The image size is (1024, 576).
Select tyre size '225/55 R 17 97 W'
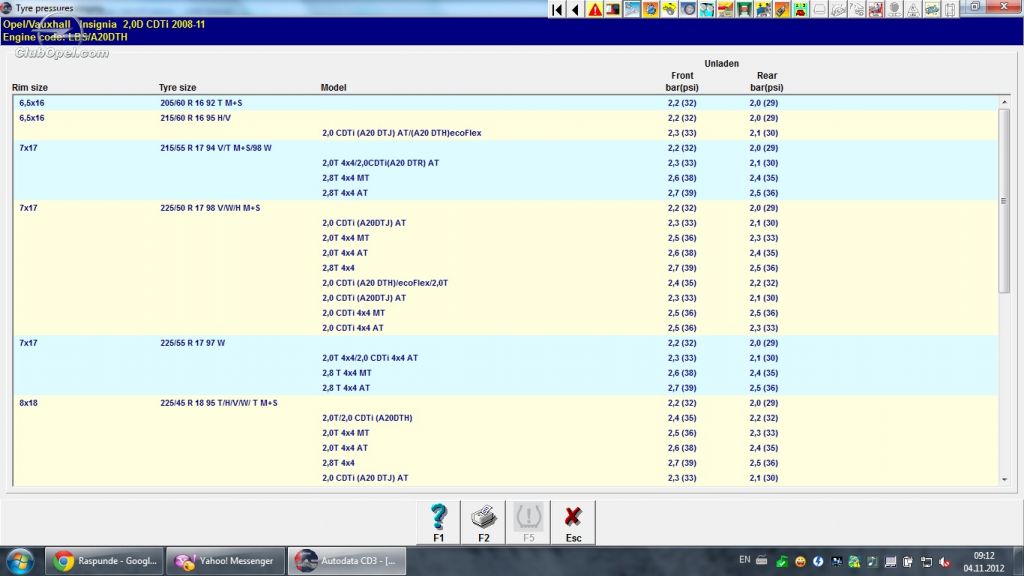193,343
